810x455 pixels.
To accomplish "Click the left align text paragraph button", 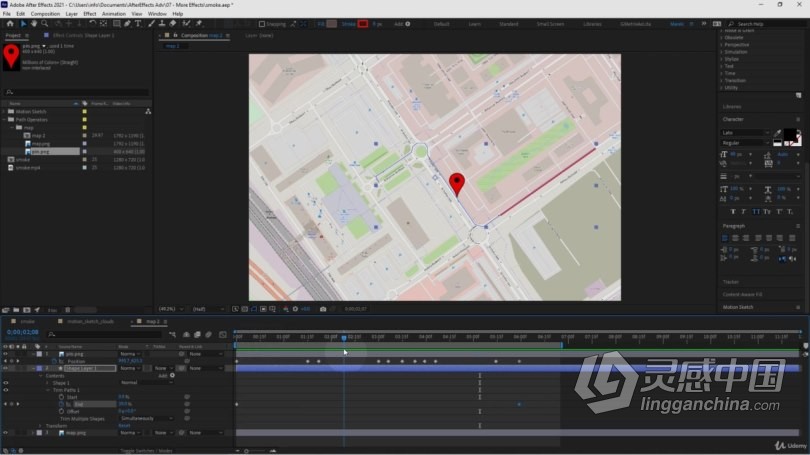I will (725, 238).
